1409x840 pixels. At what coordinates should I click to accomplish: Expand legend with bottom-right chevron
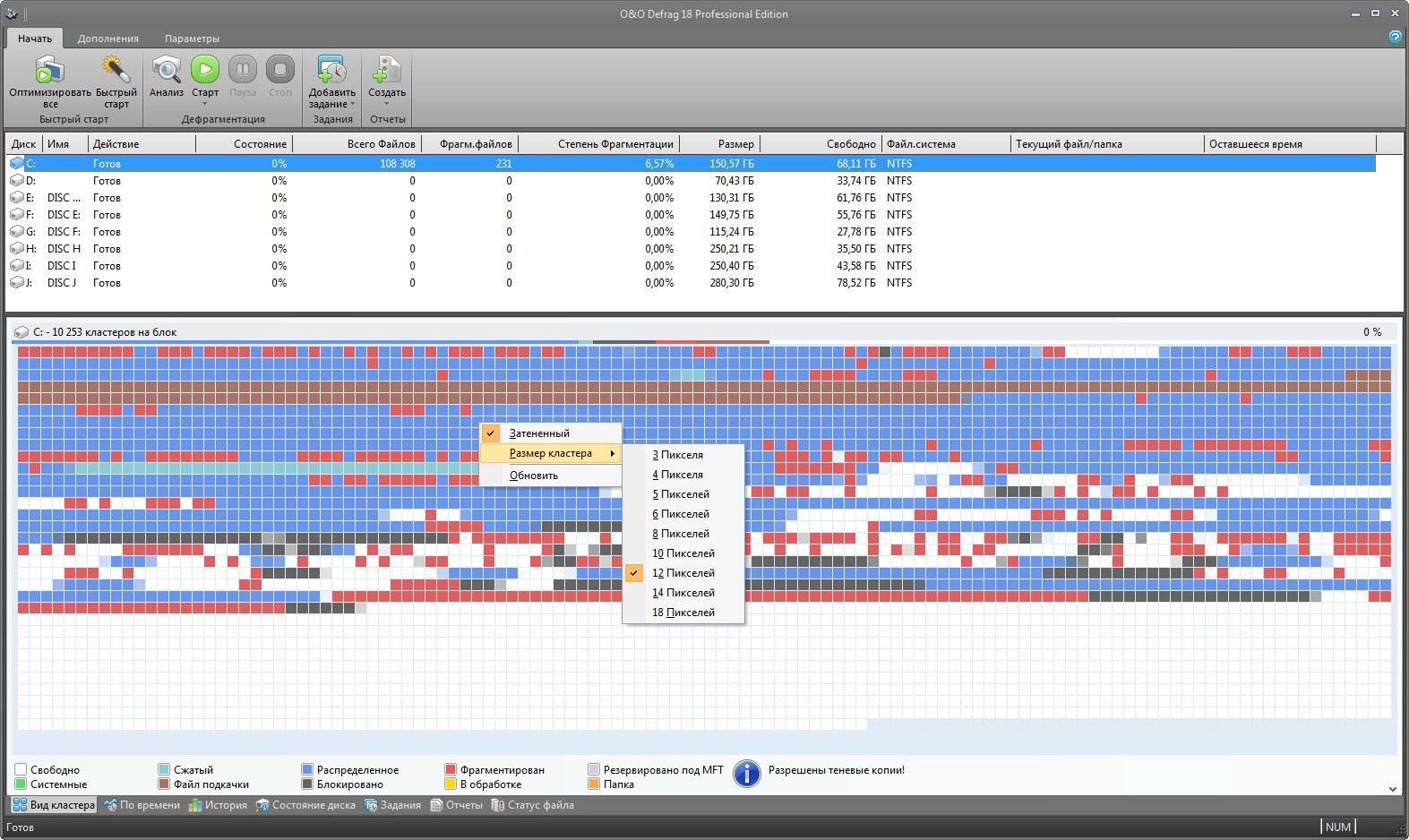(x=1393, y=789)
